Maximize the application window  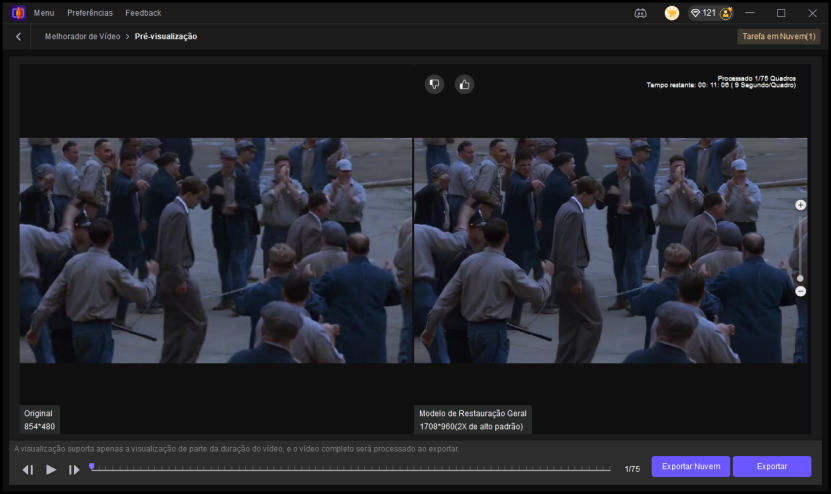click(781, 13)
